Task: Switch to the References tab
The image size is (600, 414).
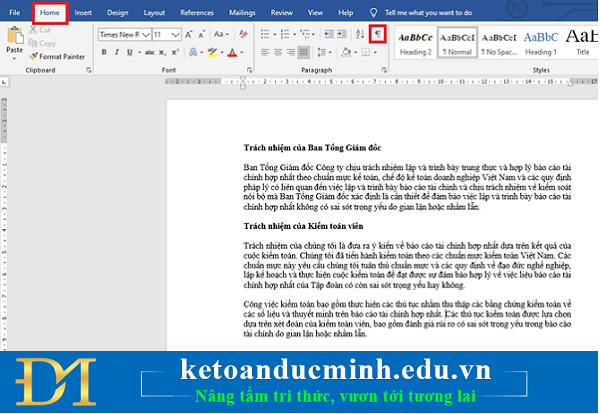Action: click(197, 13)
